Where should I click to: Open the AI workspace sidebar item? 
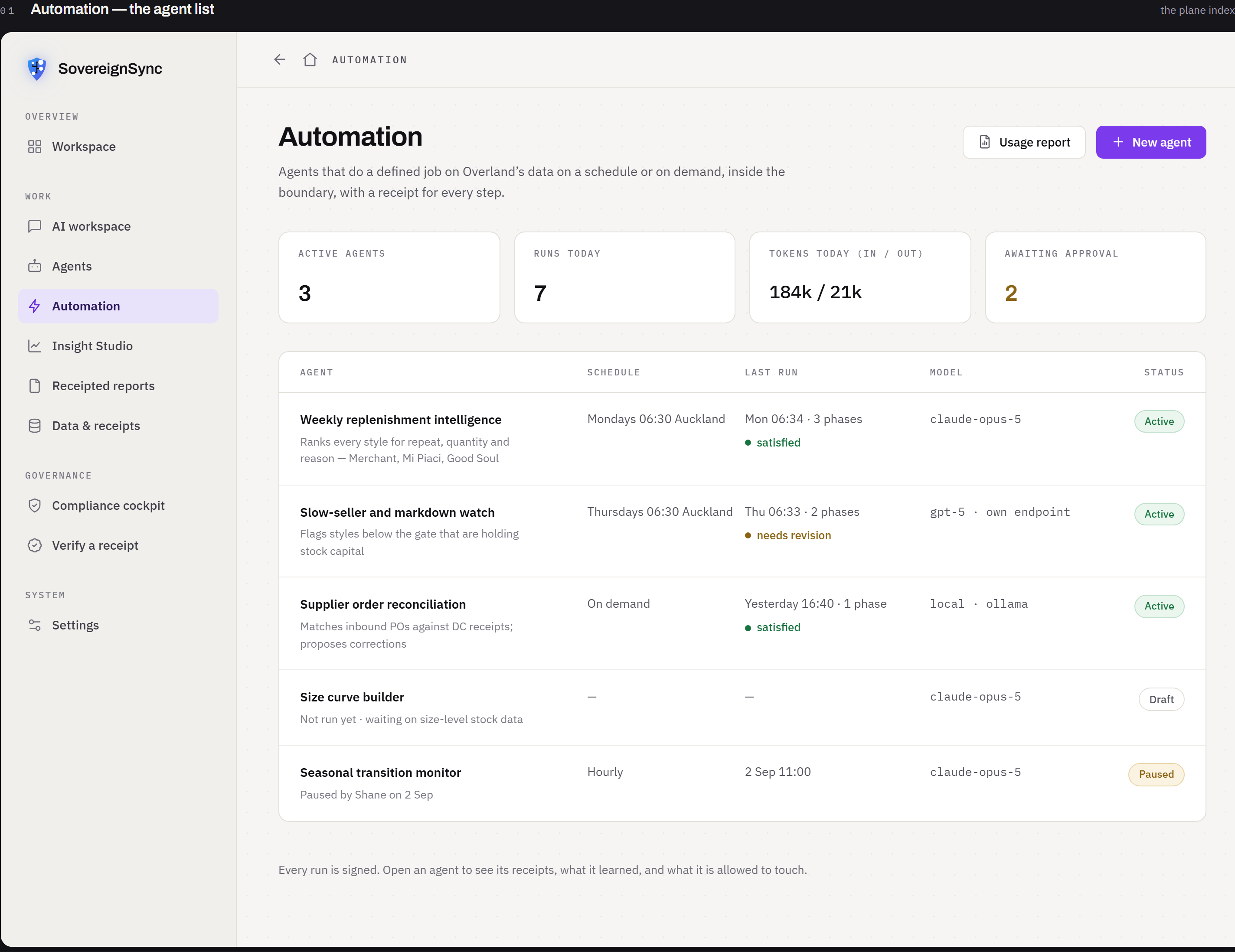click(118, 226)
